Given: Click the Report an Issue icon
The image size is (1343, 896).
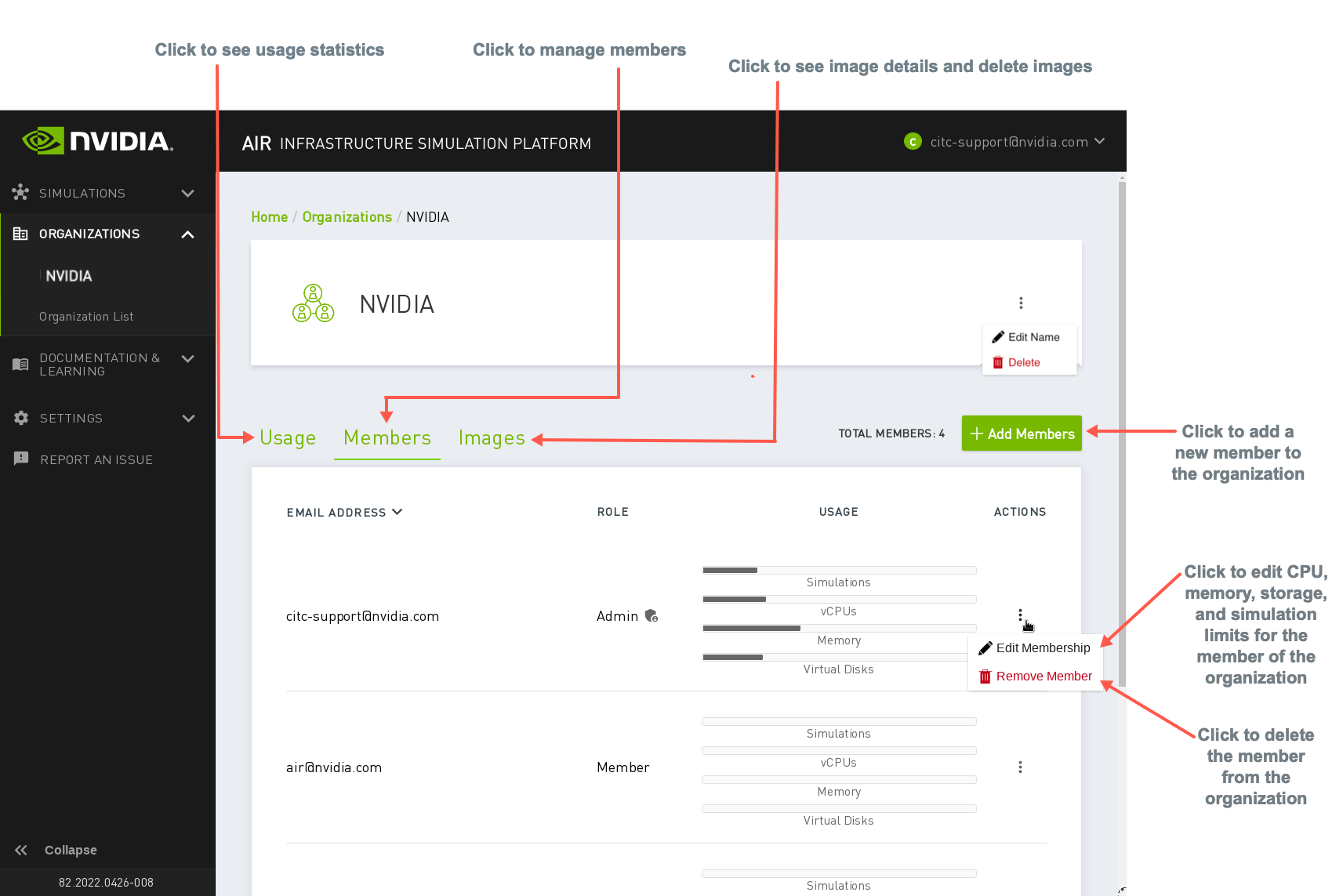Looking at the screenshot, I should (x=20, y=459).
